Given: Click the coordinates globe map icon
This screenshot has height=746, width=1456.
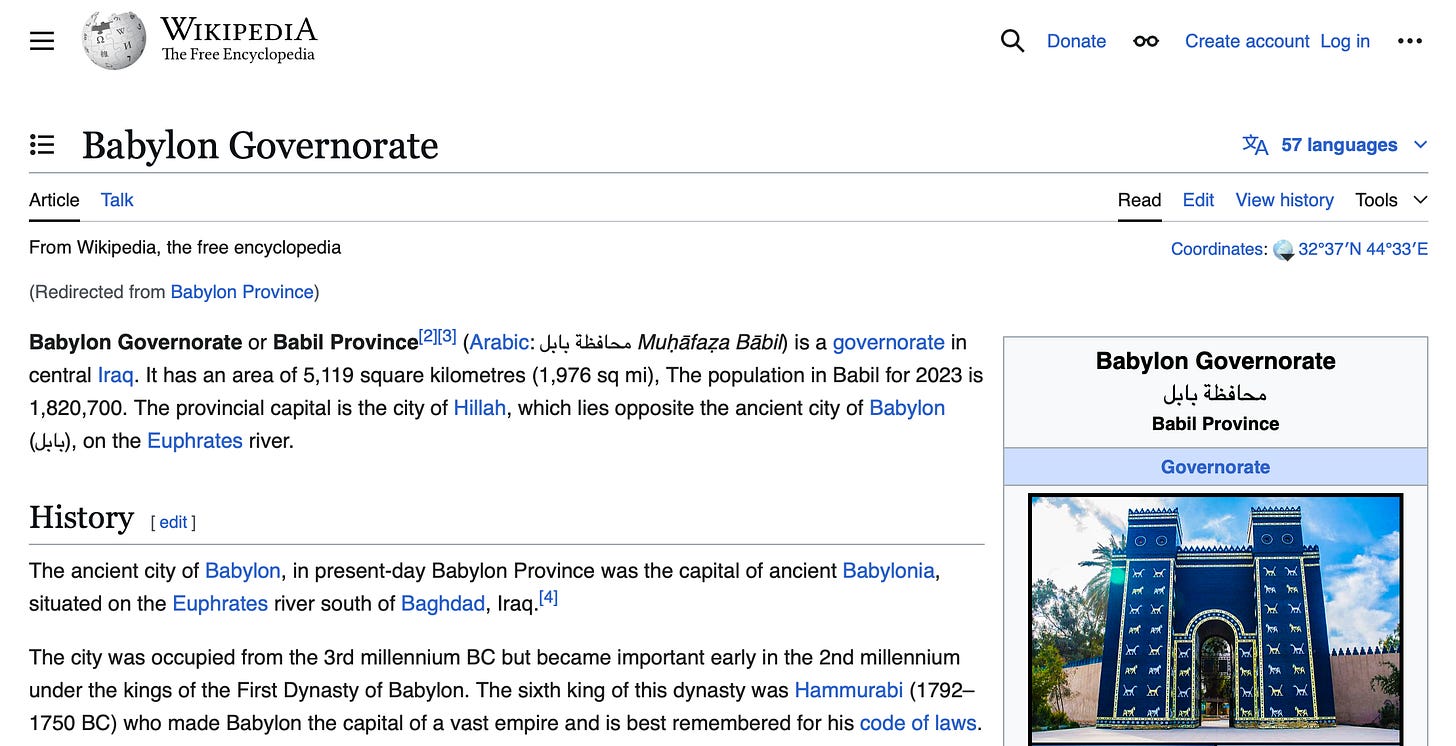Looking at the screenshot, I should [1284, 249].
